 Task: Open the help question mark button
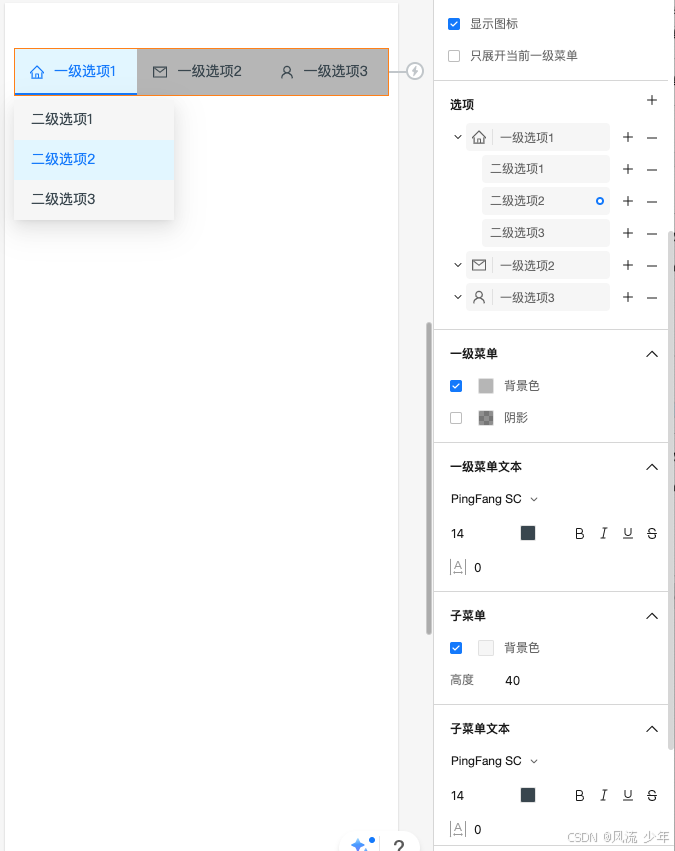(x=399, y=845)
